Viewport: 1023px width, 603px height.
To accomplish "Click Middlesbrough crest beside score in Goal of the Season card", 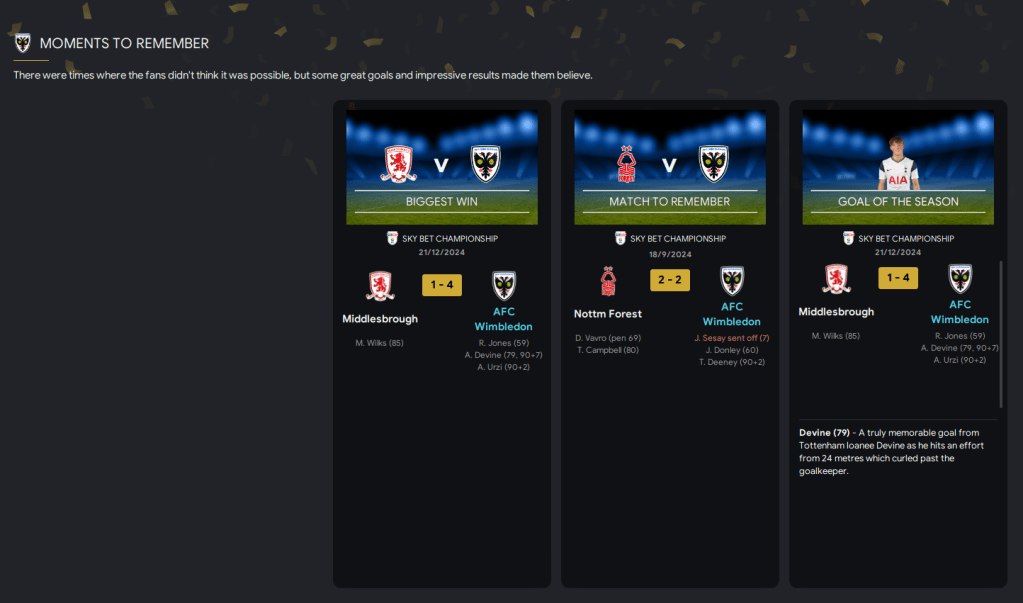I will point(836,279).
